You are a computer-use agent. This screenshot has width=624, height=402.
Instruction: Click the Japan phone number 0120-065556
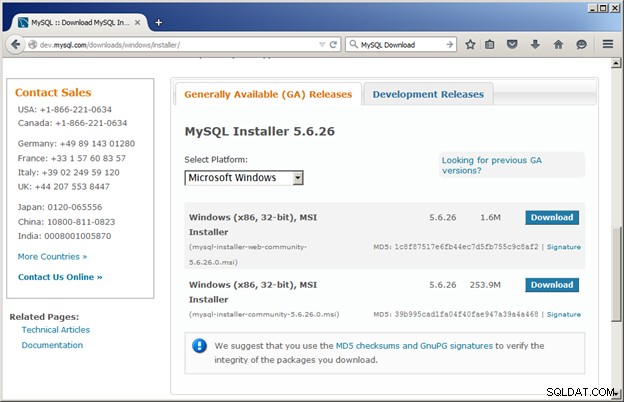[74, 207]
